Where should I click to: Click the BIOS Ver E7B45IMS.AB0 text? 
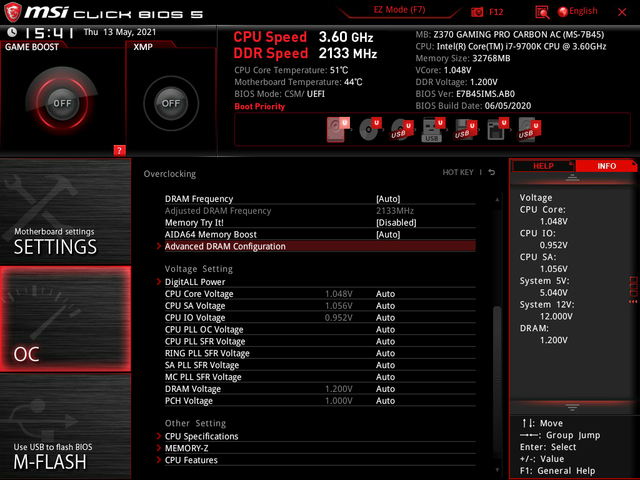(465, 93)
